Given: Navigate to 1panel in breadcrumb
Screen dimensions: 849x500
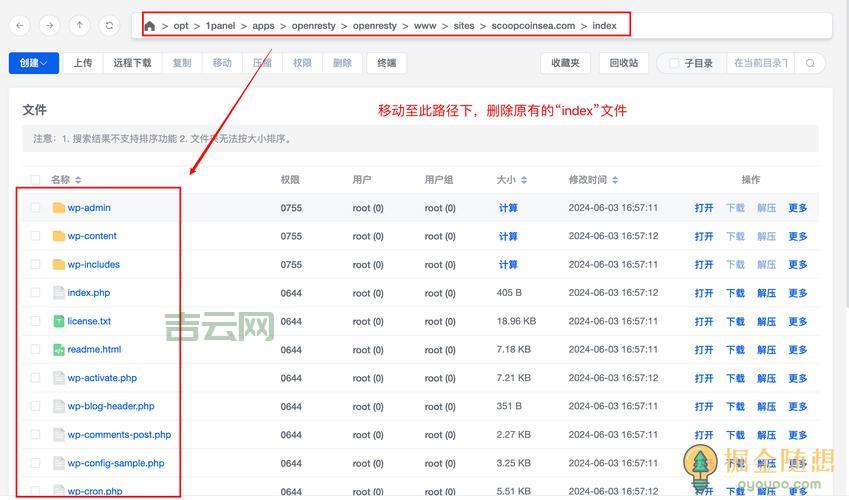Looking at the screenshot, I should pos(220,26).
